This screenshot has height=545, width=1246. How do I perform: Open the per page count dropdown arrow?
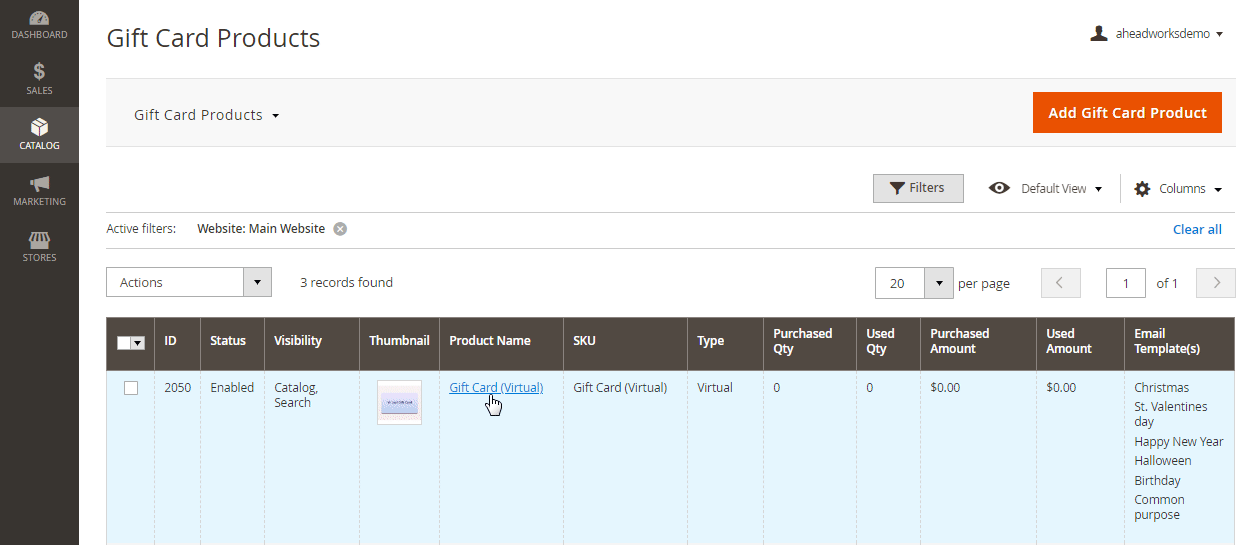pos(938,283)
